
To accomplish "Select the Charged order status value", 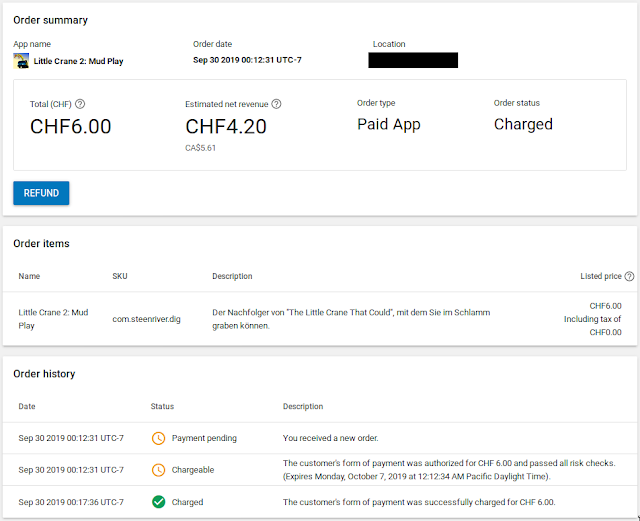I will pos(523,125).
